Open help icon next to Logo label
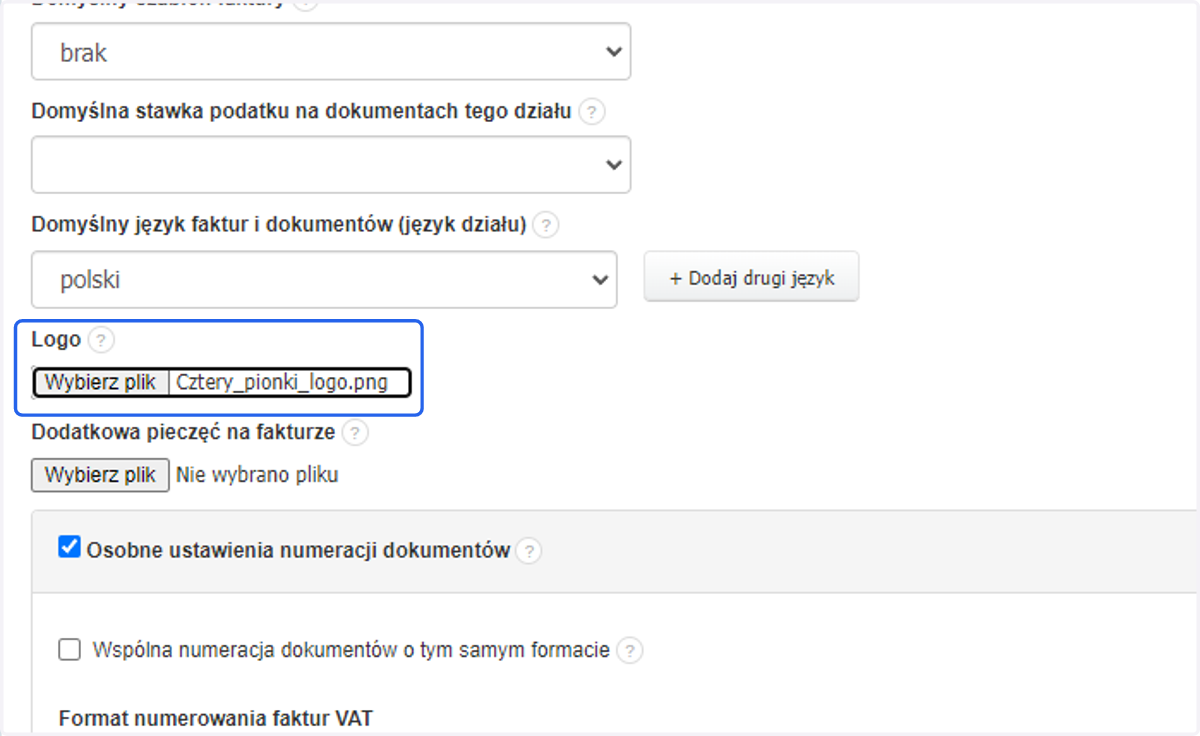 tap(101, 340)
